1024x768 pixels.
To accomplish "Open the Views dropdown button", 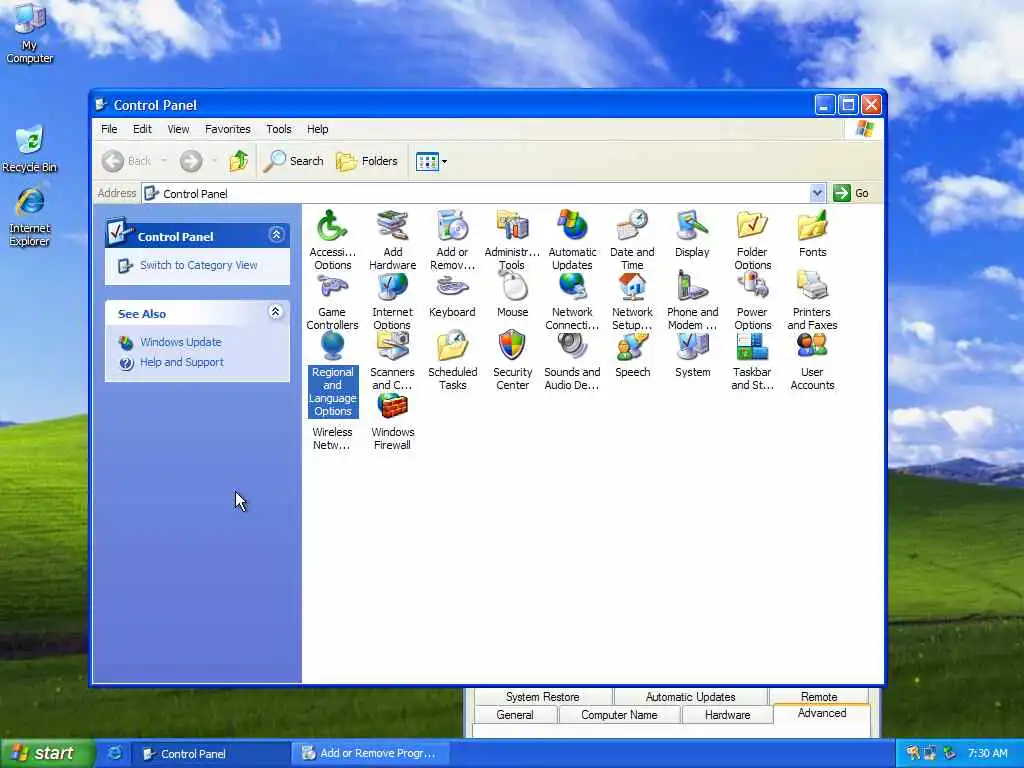I will (x=431, y=161).
